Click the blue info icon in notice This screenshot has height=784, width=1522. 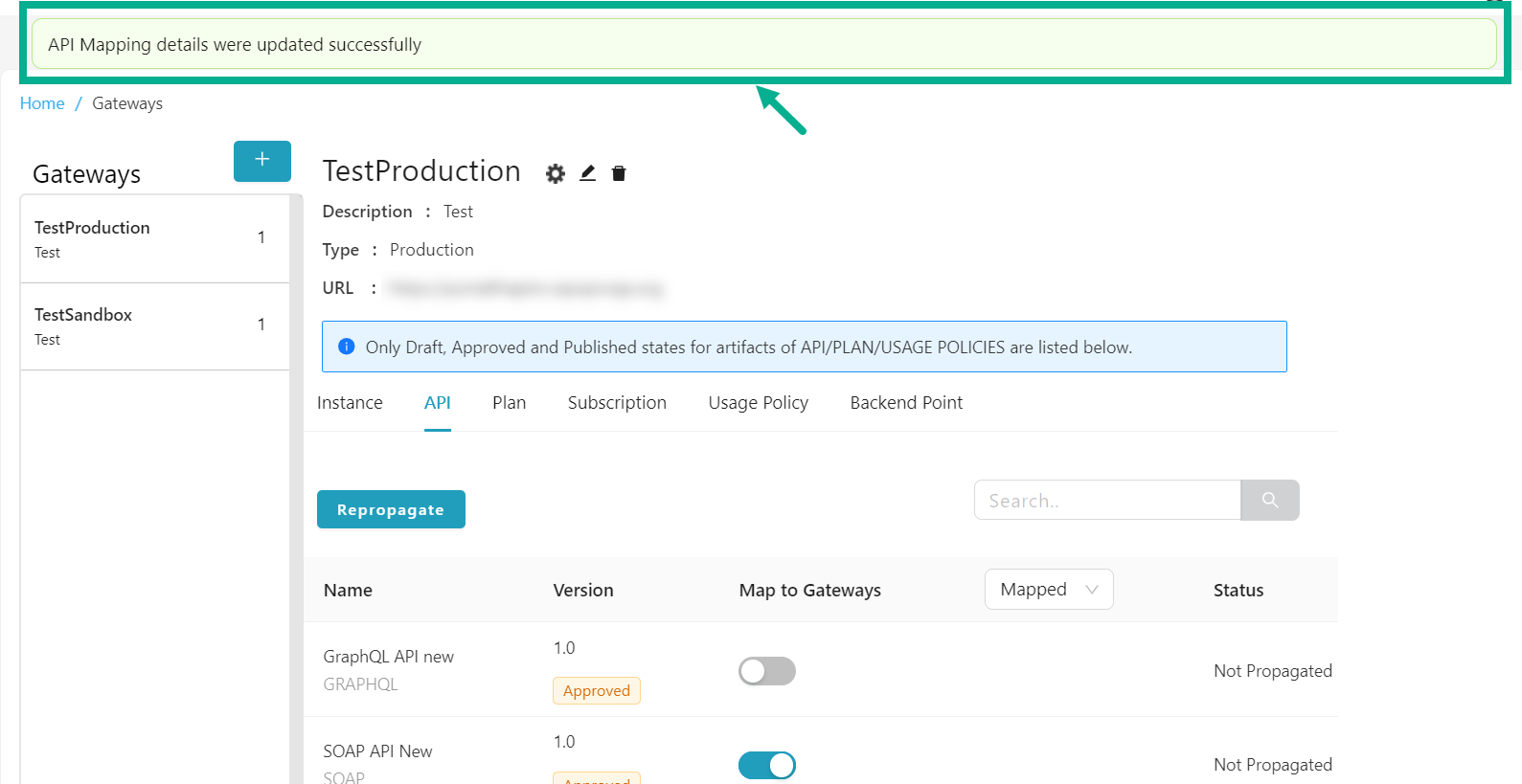tap(347, 347)
